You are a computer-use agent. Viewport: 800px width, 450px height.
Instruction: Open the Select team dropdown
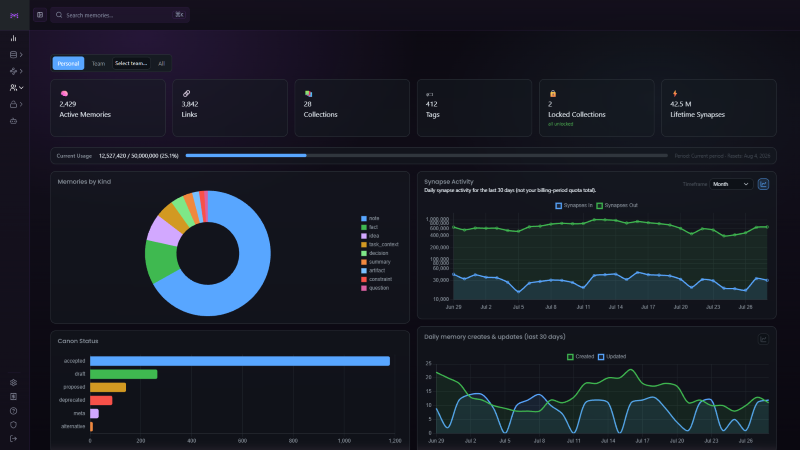pos(131,63)
